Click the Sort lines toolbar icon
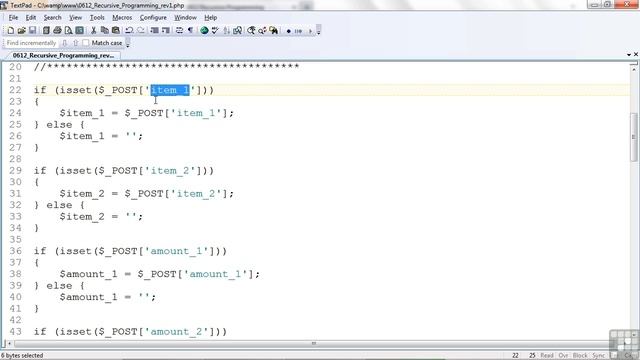Image resolution: width=640 pixels, height=360 pixels. tap(227, 31)
